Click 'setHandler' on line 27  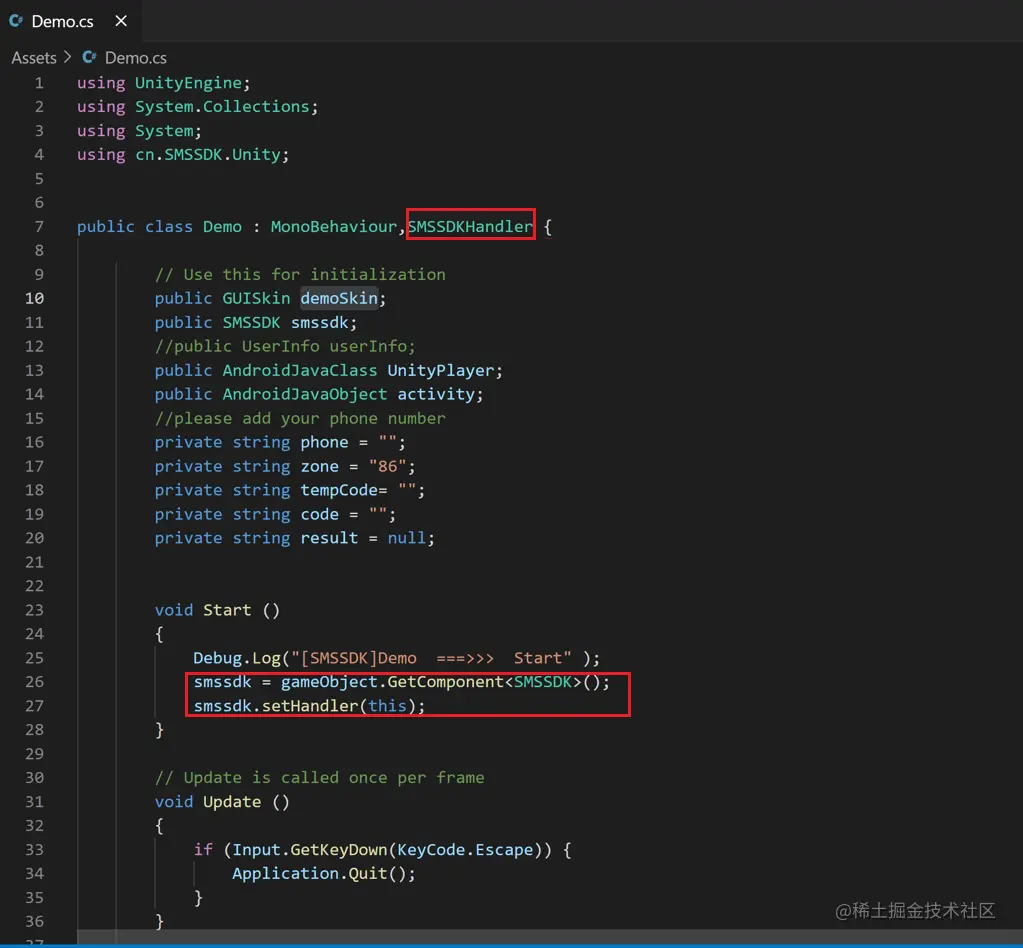(310, 706)
